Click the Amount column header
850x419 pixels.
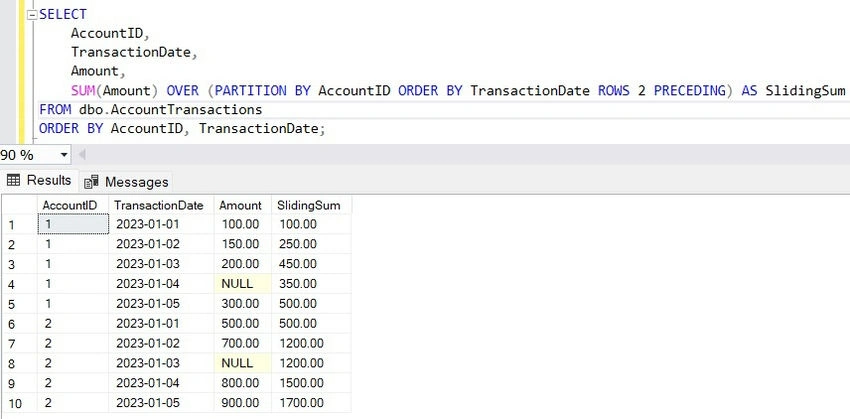[242, 205]
